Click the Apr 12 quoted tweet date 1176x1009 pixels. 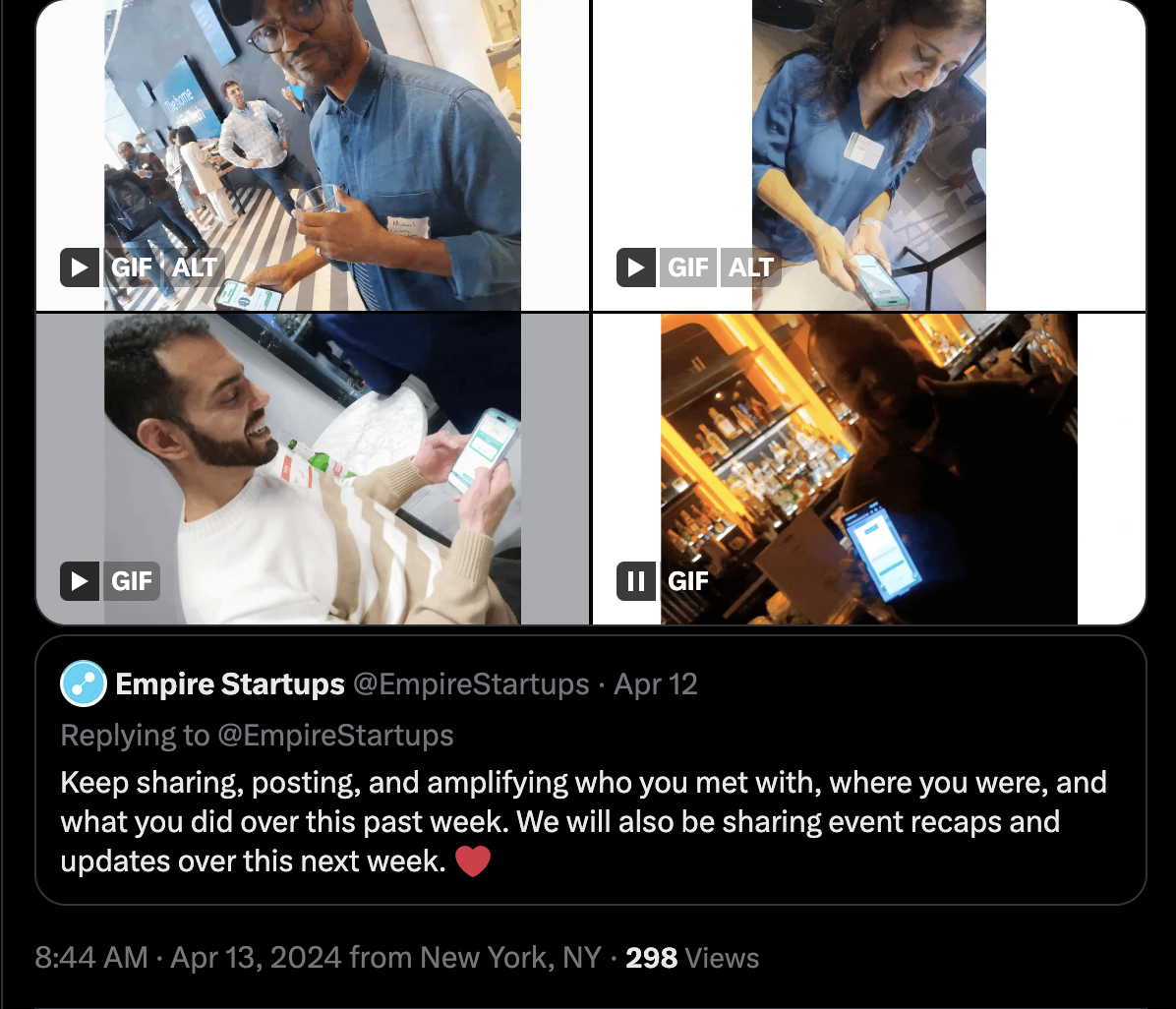point(656,684)
